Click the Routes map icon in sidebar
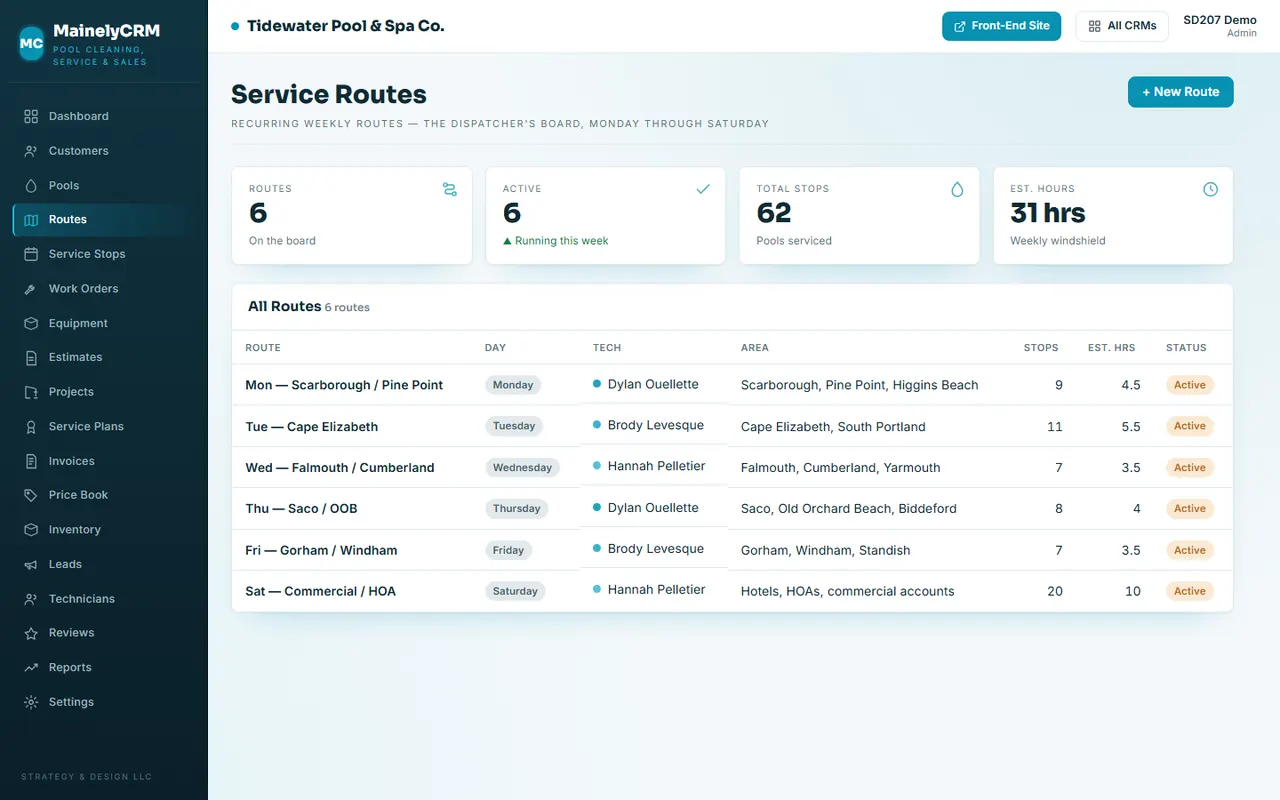This screenshot has width=1280, height=800. tap(31, 220)
